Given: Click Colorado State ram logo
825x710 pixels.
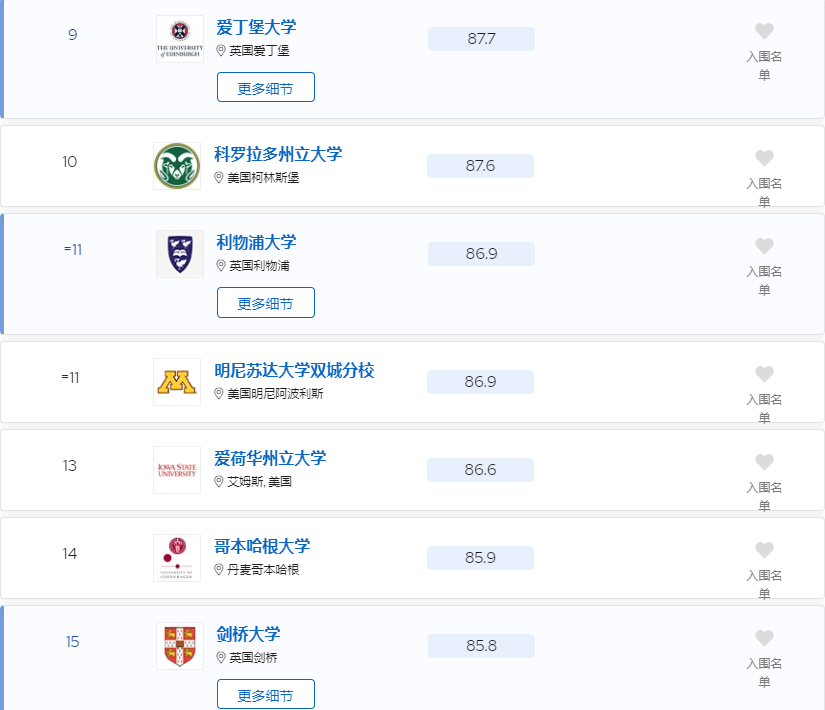Looking at the screenshot, I should click(x=177, y=166).
